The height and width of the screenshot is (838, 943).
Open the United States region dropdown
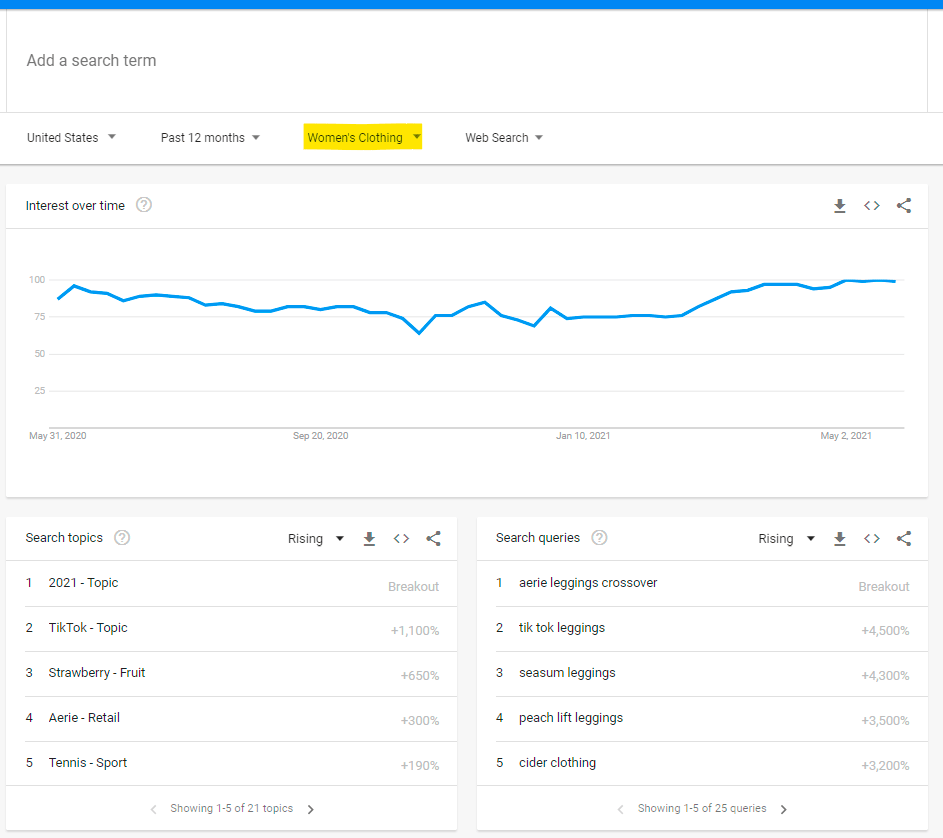(71, 138)
